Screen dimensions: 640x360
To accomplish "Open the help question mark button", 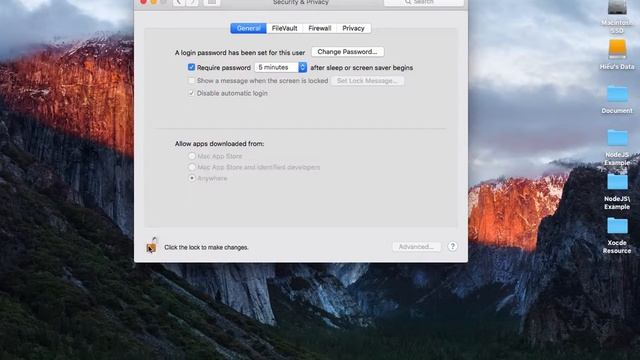I will 452,247.
